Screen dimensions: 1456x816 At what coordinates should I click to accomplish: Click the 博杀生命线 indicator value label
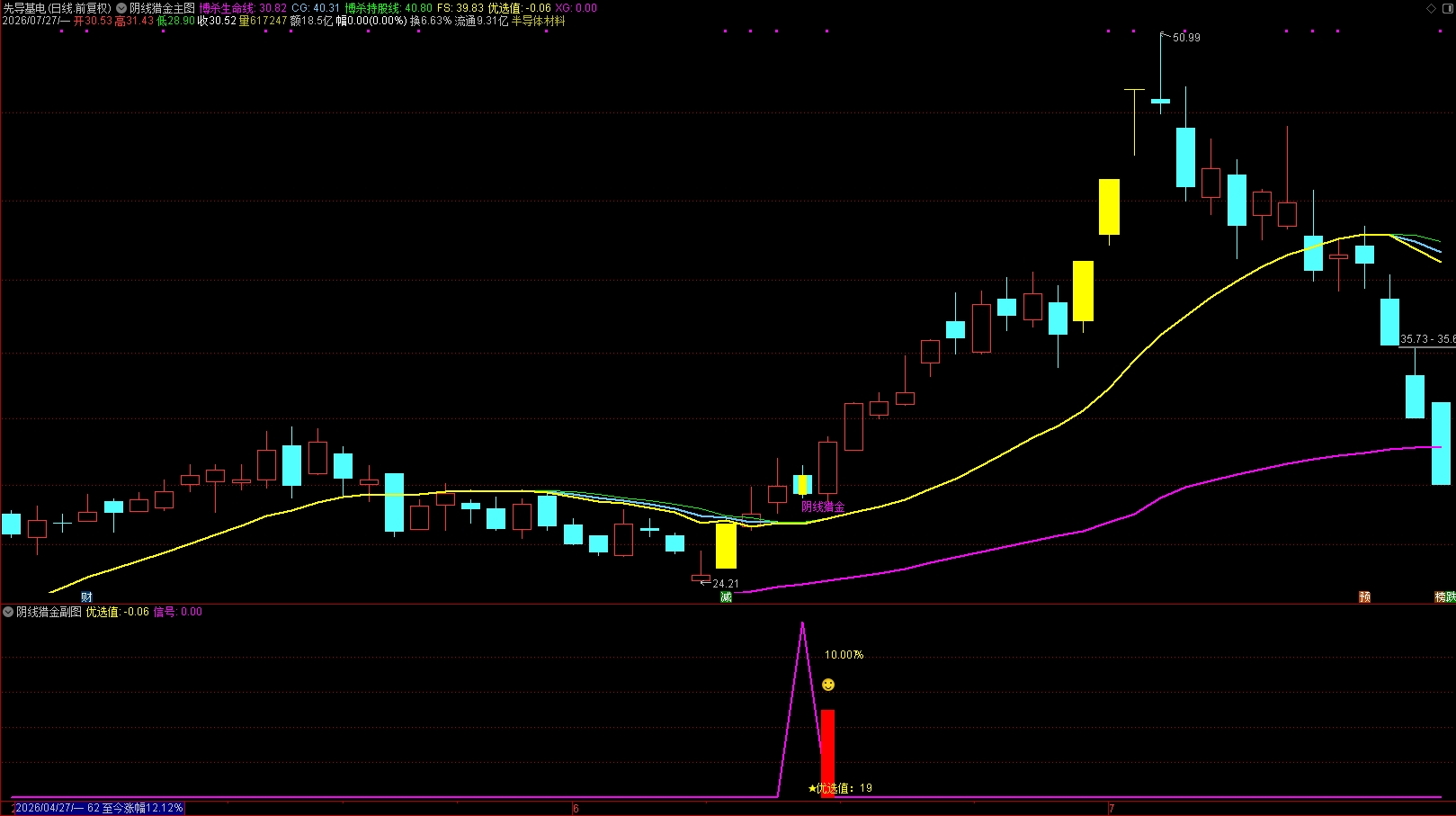(243, 8)
